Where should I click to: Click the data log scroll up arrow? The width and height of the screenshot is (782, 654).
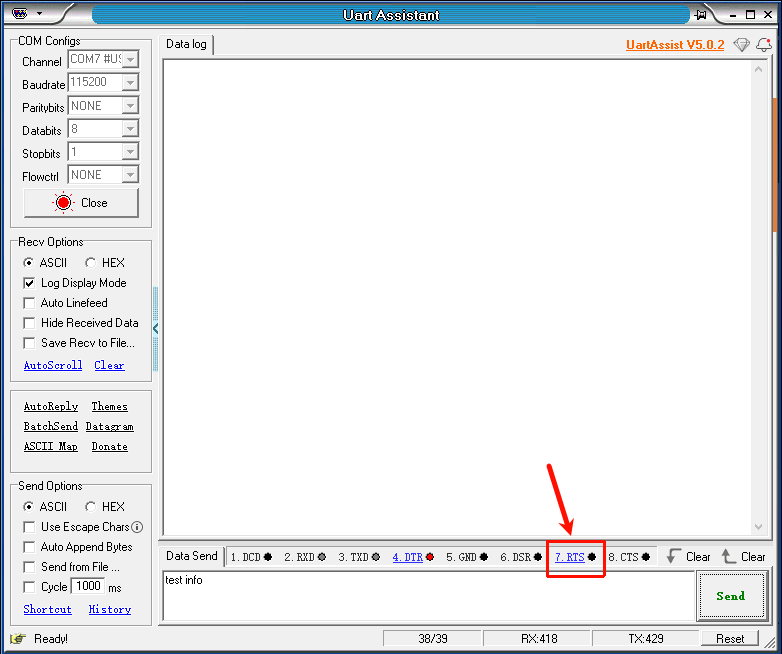tap(759, 69)
